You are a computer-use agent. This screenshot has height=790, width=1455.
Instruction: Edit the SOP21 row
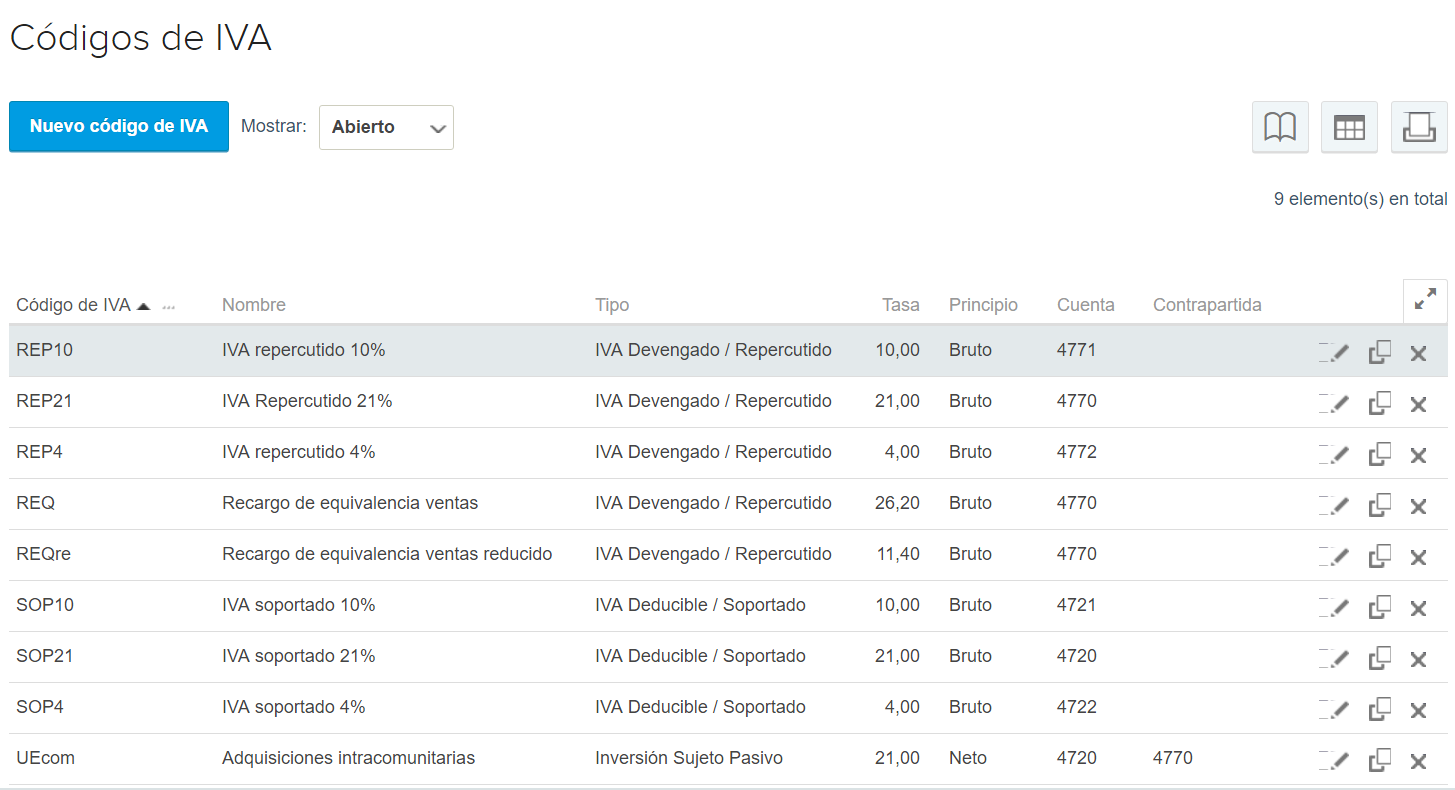pos(1334,657)
